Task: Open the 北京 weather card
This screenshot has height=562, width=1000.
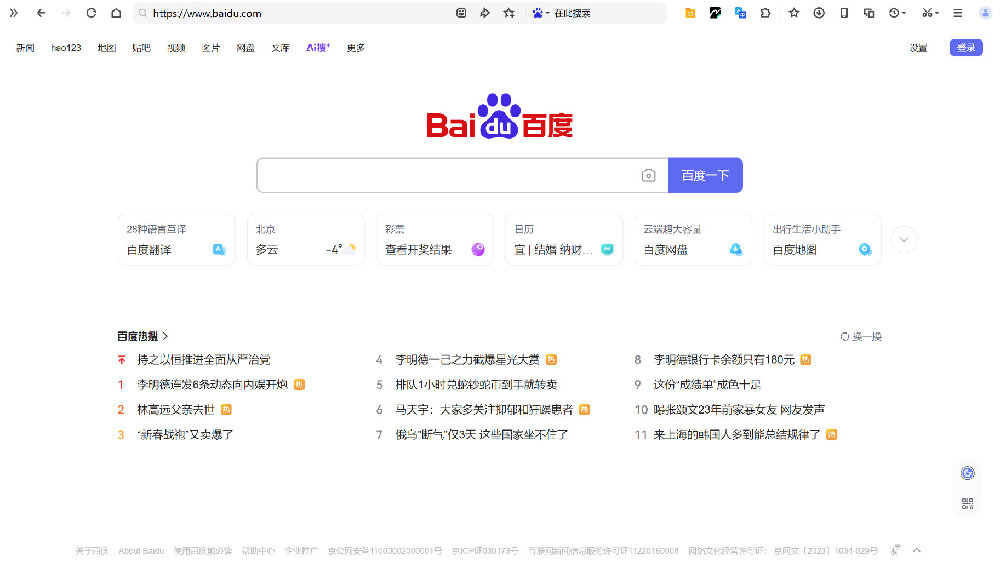Action: pos(305,240)
